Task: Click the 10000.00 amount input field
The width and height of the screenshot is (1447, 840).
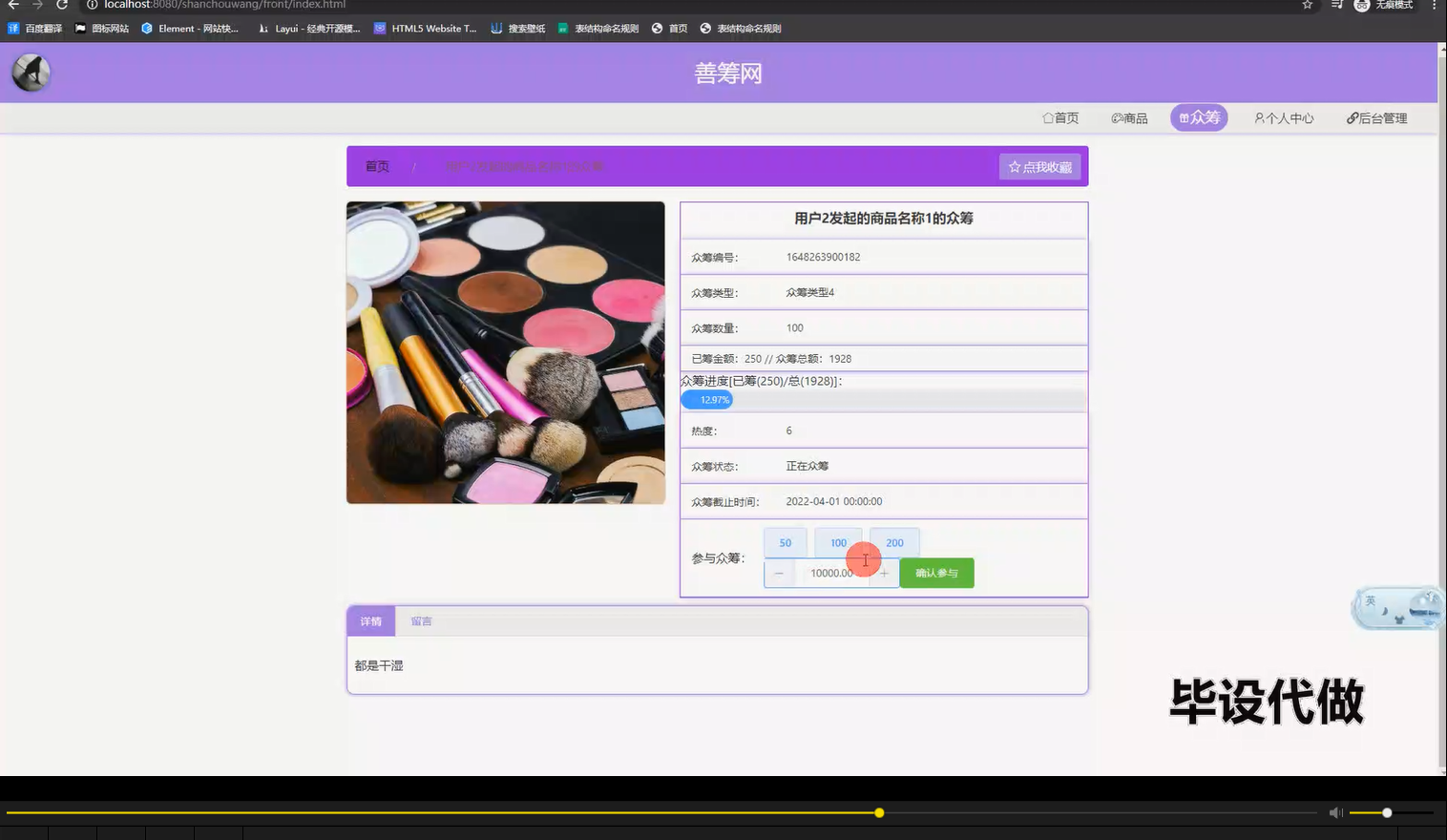Action: [831, 573]
